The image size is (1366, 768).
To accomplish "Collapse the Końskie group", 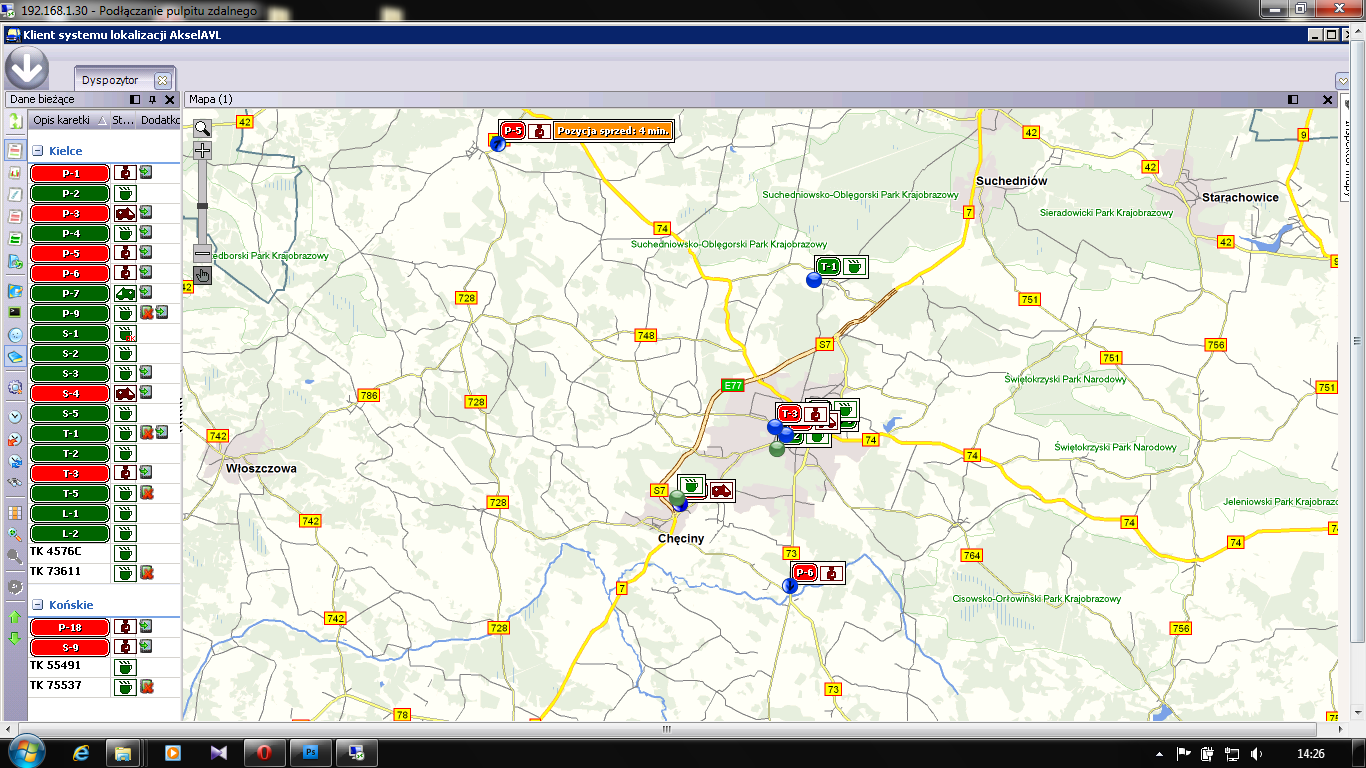I will (x=37, y=605).
